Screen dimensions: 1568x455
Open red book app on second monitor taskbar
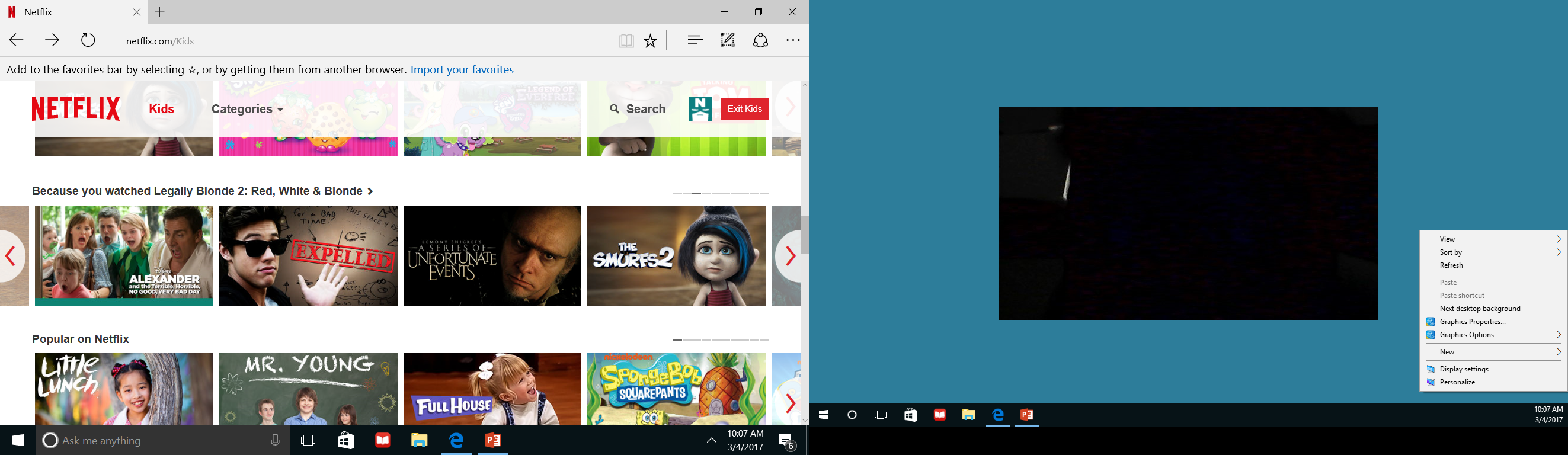coord(940,415)
